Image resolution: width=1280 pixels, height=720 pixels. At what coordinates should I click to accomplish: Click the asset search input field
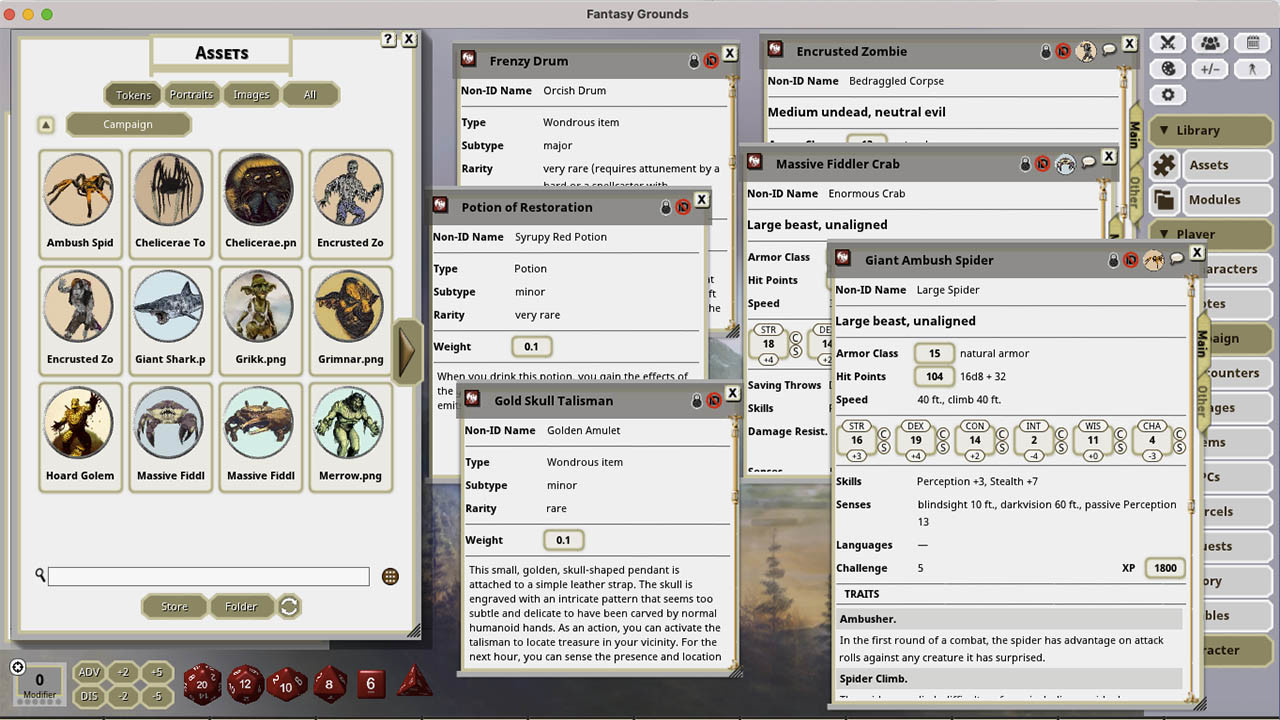coord(207,576)
